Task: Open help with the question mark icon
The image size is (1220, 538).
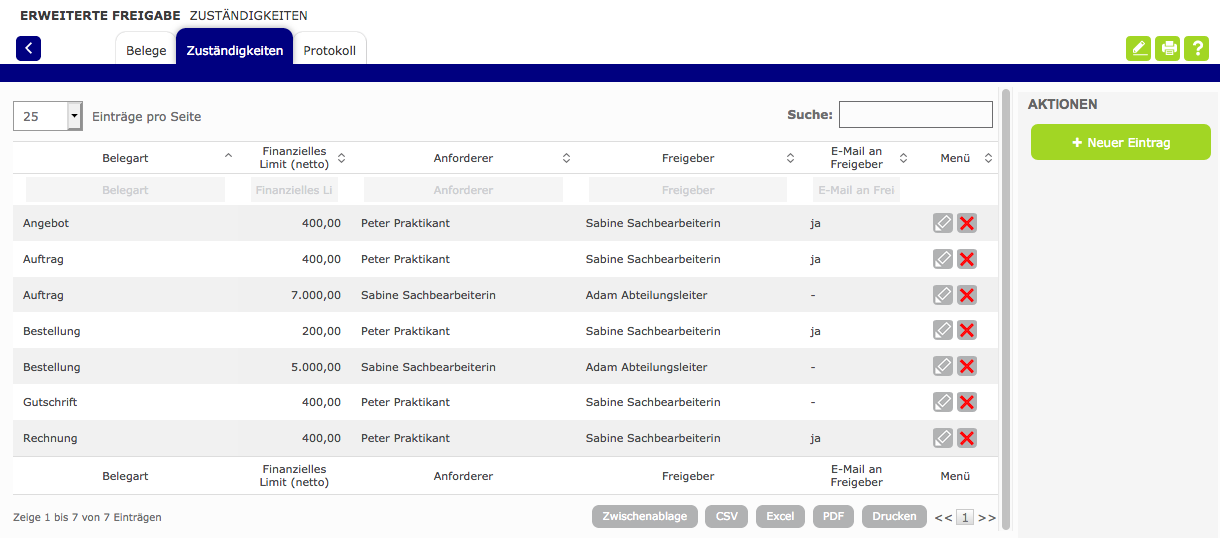Action: tap(1196, 48)
